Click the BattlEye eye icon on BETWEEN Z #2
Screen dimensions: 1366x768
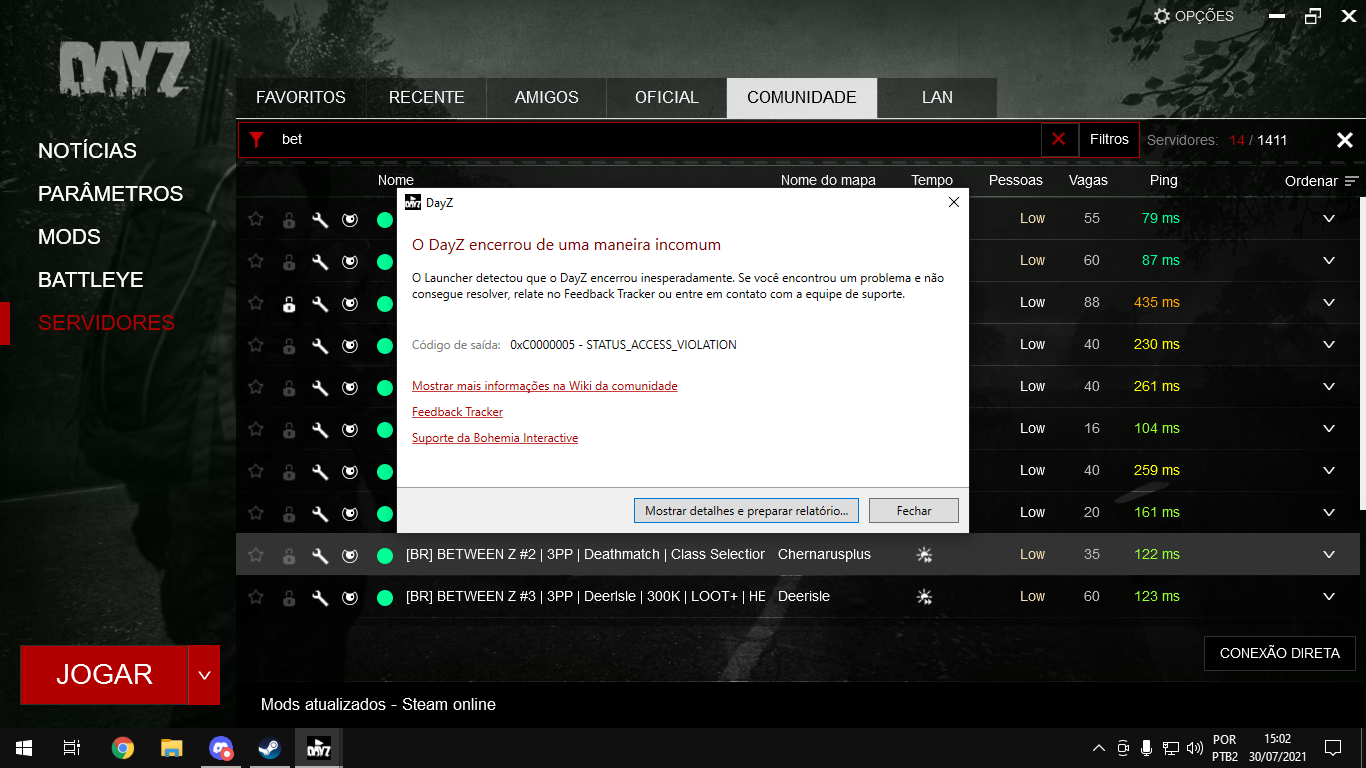[x=350, y=555]
